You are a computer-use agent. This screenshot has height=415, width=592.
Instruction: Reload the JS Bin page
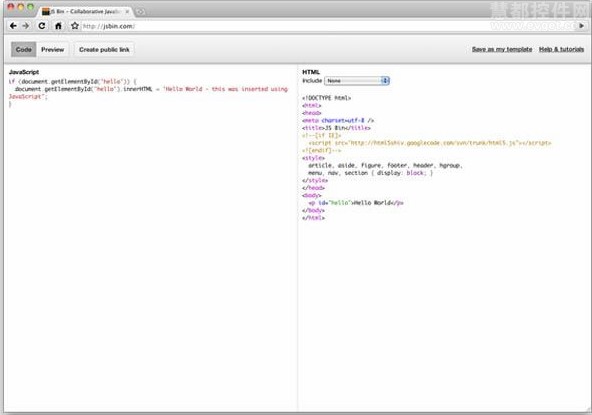42,26
